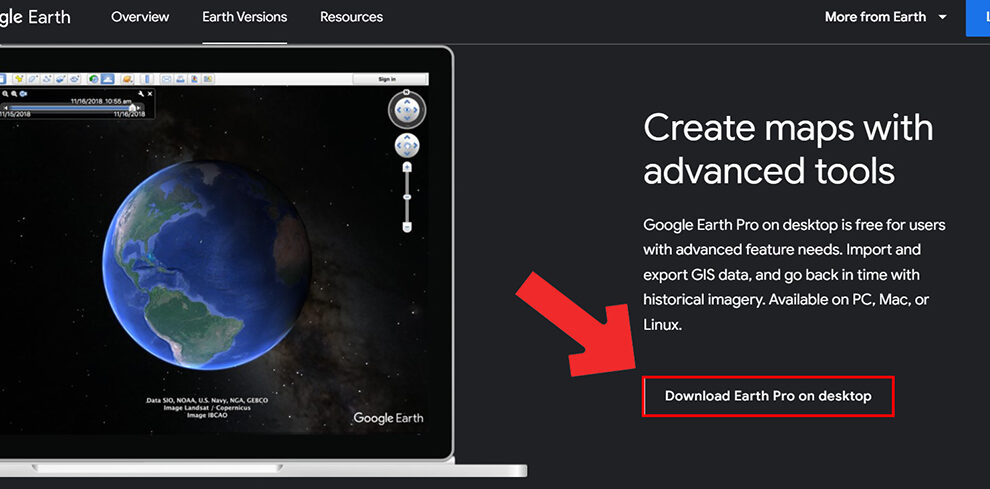Click the 'Create maps with advanced tools' heading
The width and height of the screenshot is (990, 489).
(x=788, y=148)
